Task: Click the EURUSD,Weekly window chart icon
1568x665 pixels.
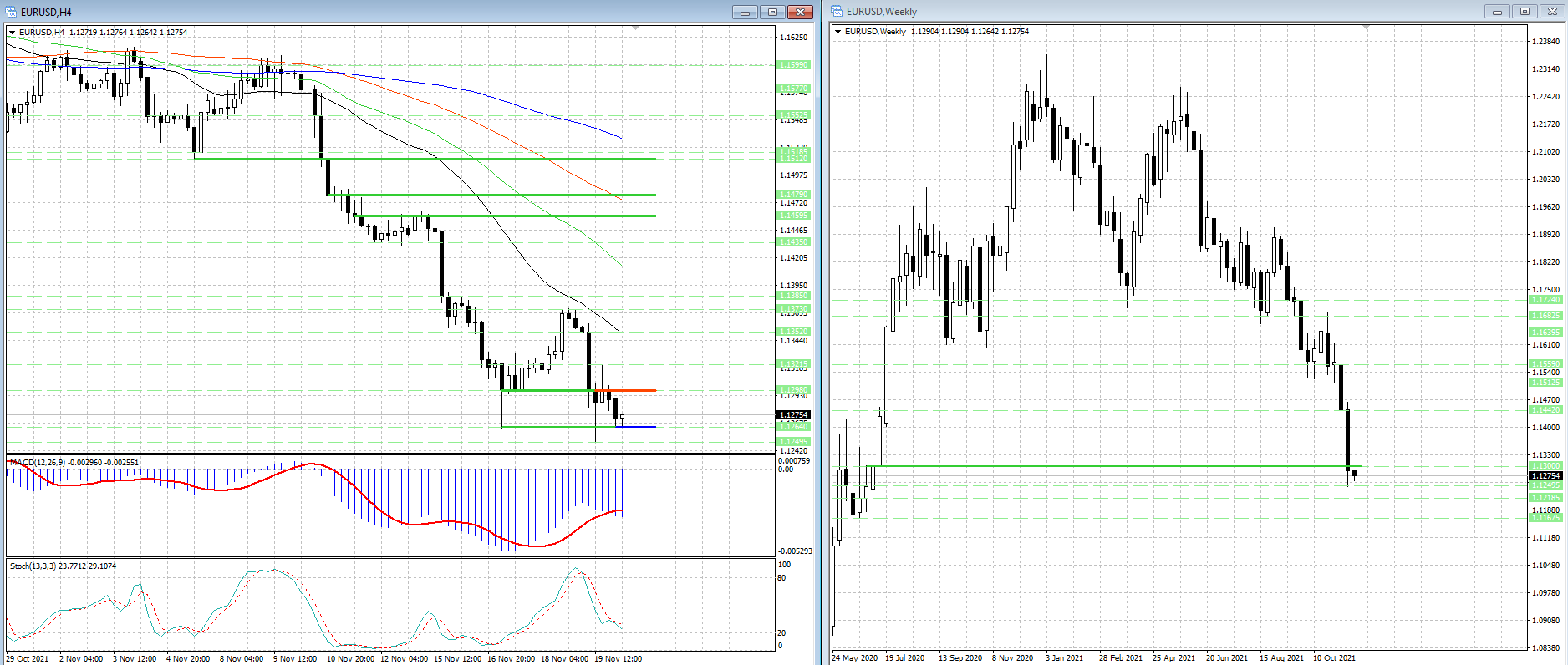Action: click(x=837, y=12)
